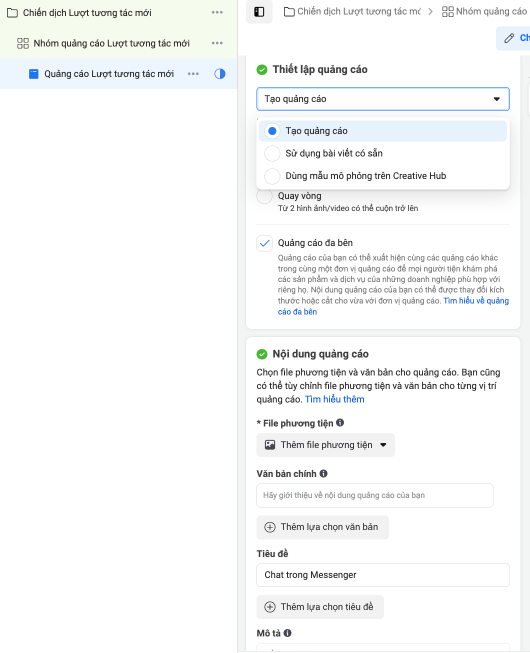Select the Tạo quảng cáo radio option
The width and height of the screenshot is (530, 653).
click(x=272, y=131)
